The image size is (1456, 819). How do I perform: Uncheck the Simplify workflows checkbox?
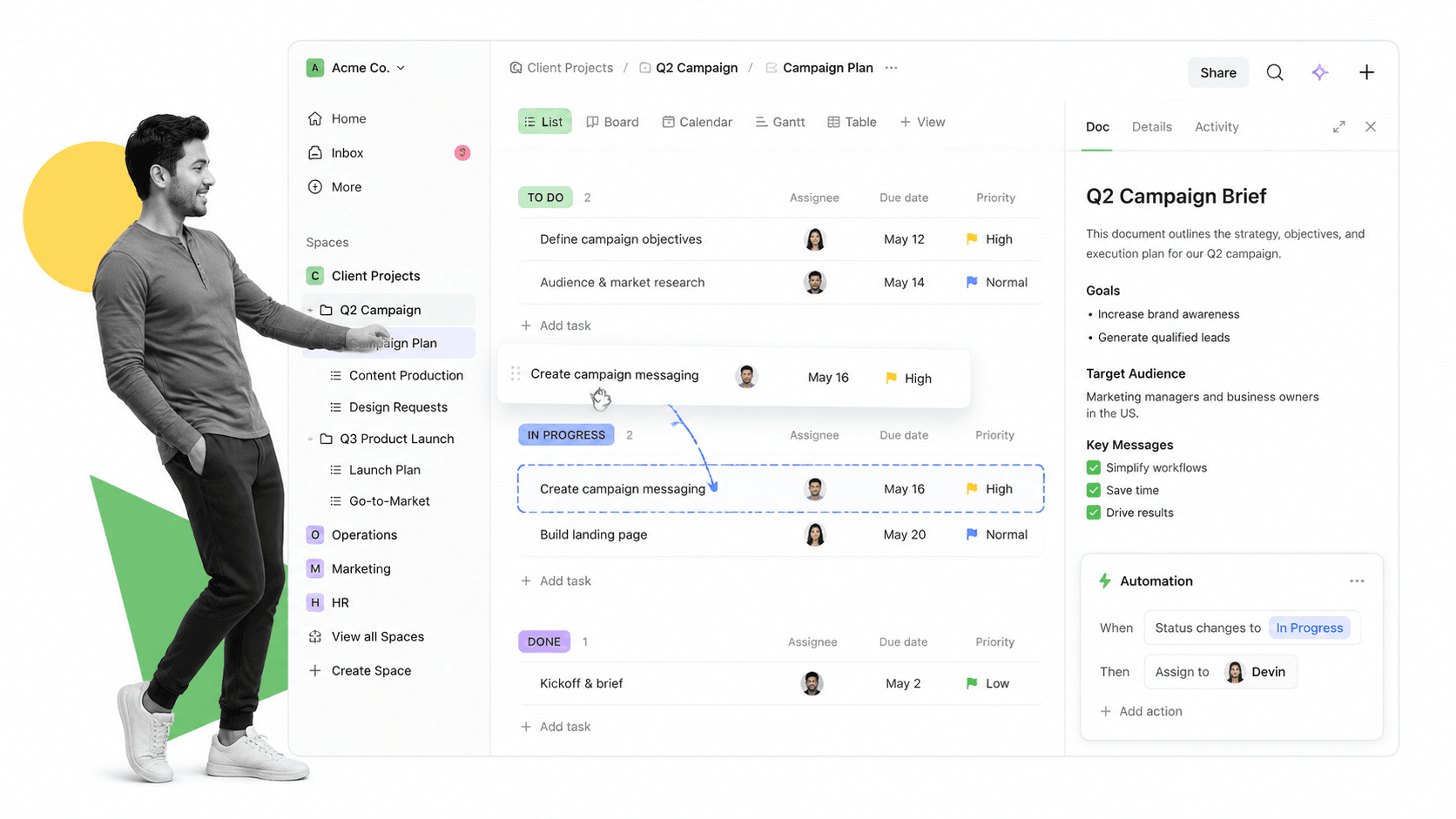pyautogui.click(x=1094, y=467)
